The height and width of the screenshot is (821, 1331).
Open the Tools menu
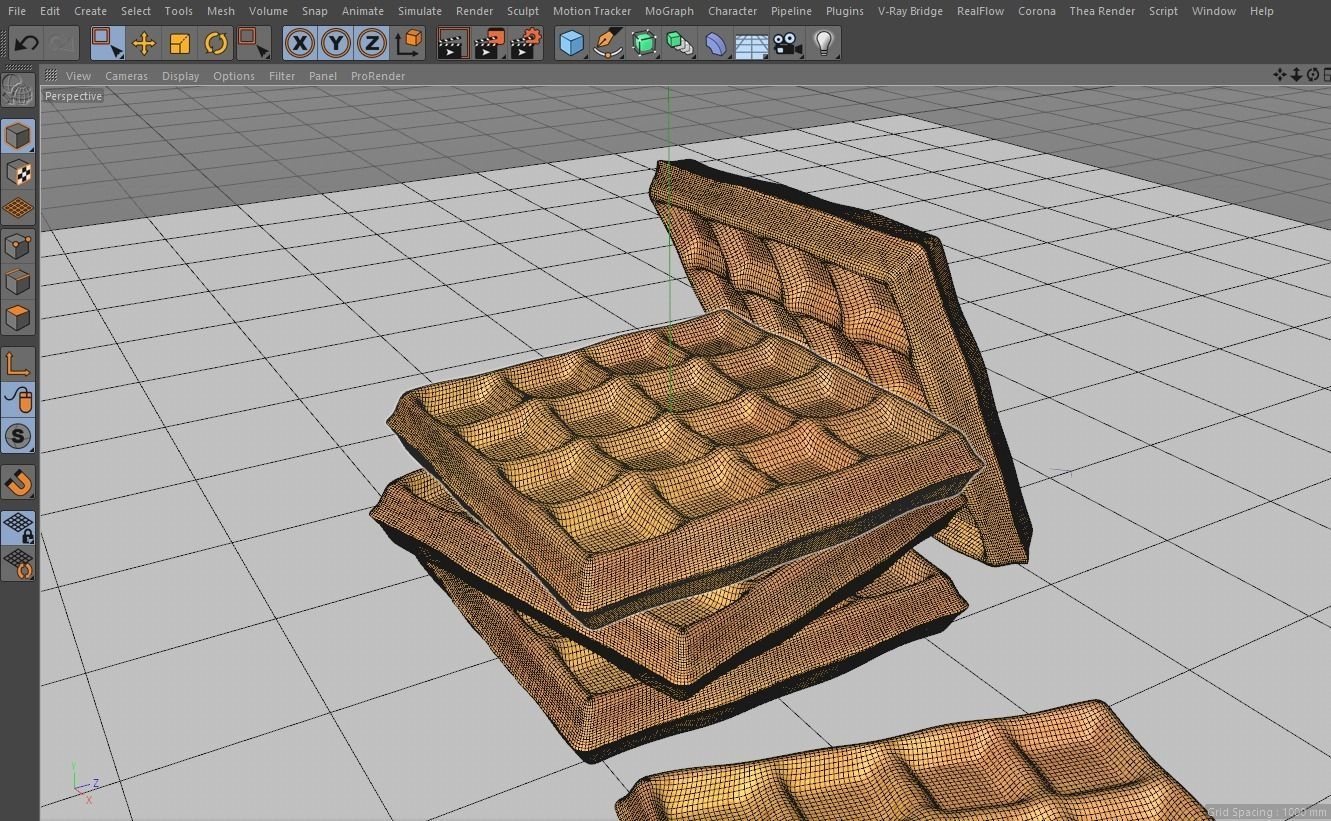(178, 11)
